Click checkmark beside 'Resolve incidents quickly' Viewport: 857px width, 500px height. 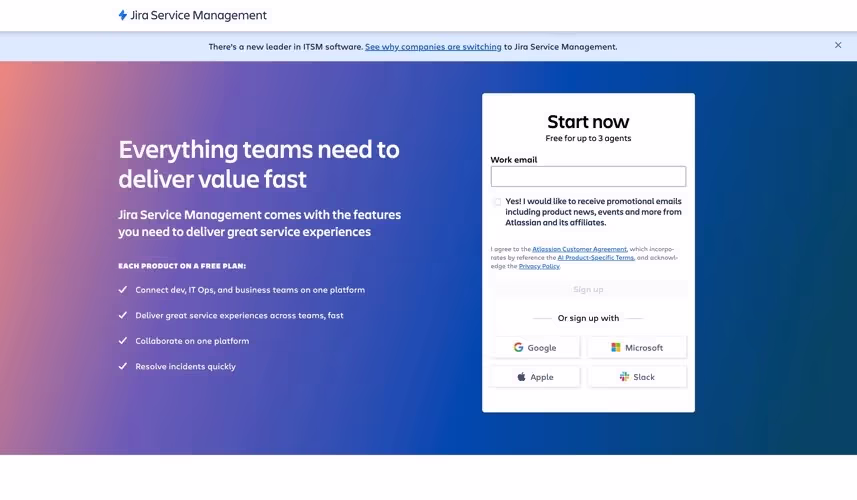tap(122, 366)
